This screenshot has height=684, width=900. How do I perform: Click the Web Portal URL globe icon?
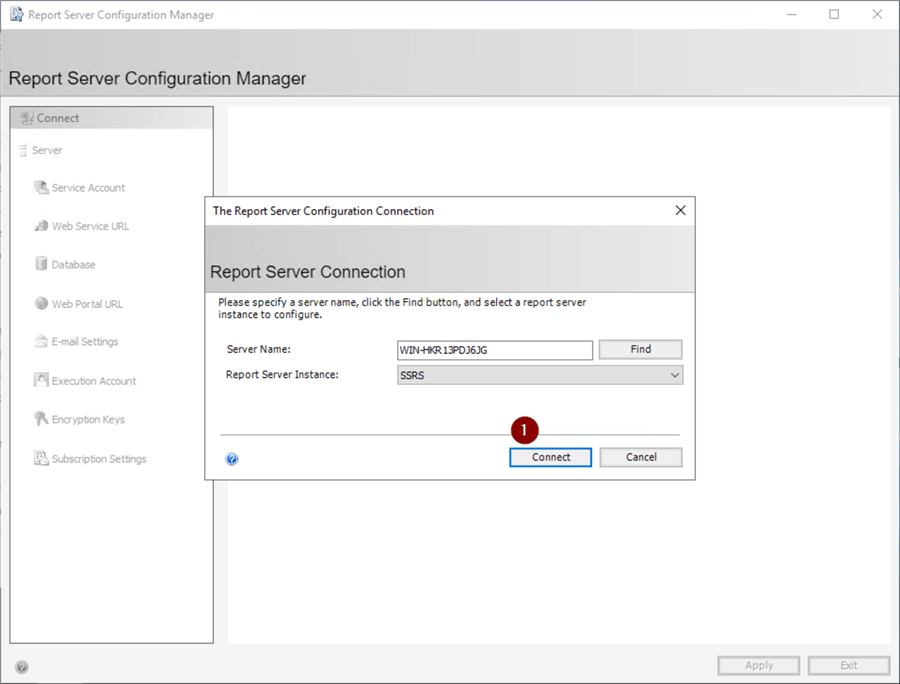(x=41, y=304)
